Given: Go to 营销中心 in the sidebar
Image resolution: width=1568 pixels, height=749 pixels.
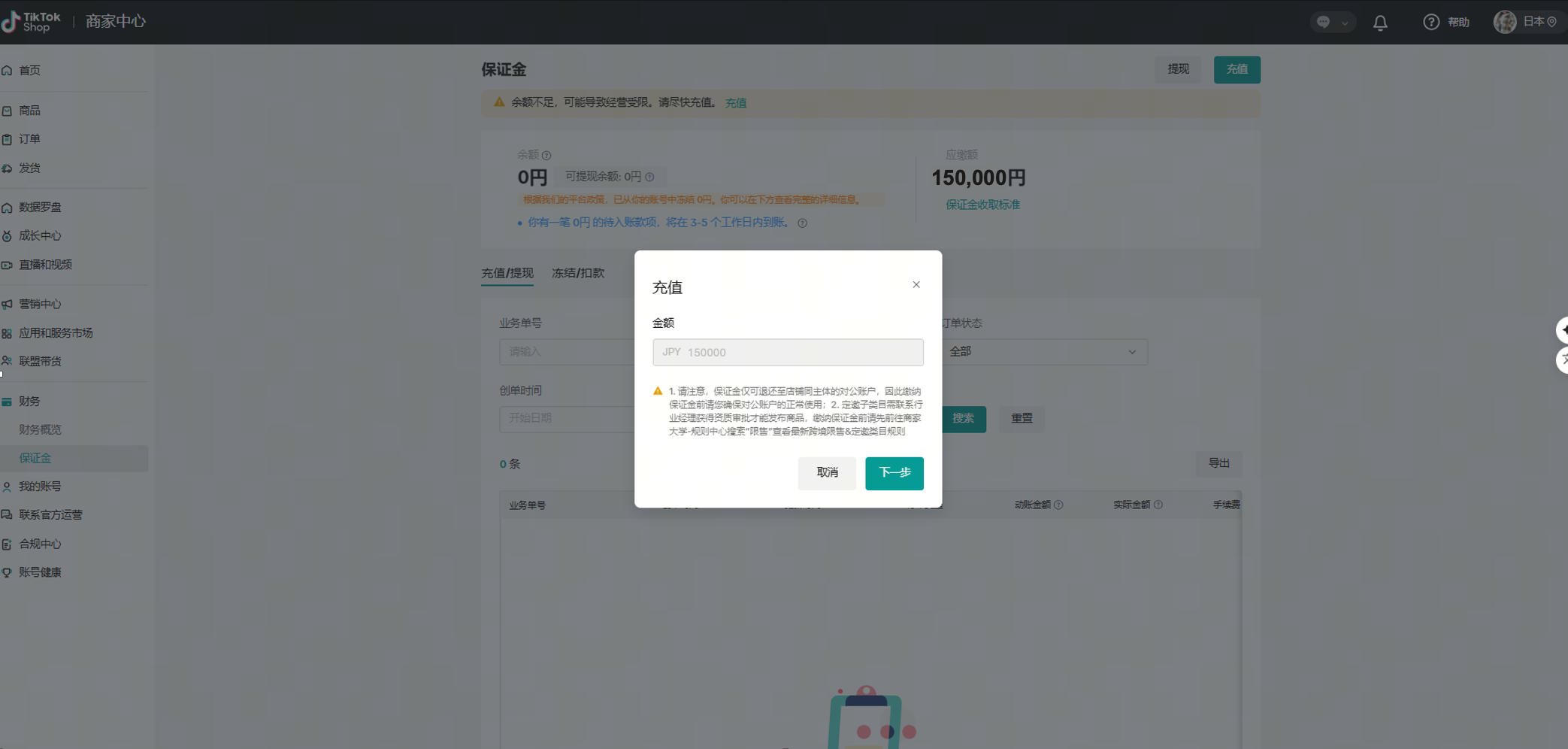Looking at the screenshot, I should coord(40,304).
